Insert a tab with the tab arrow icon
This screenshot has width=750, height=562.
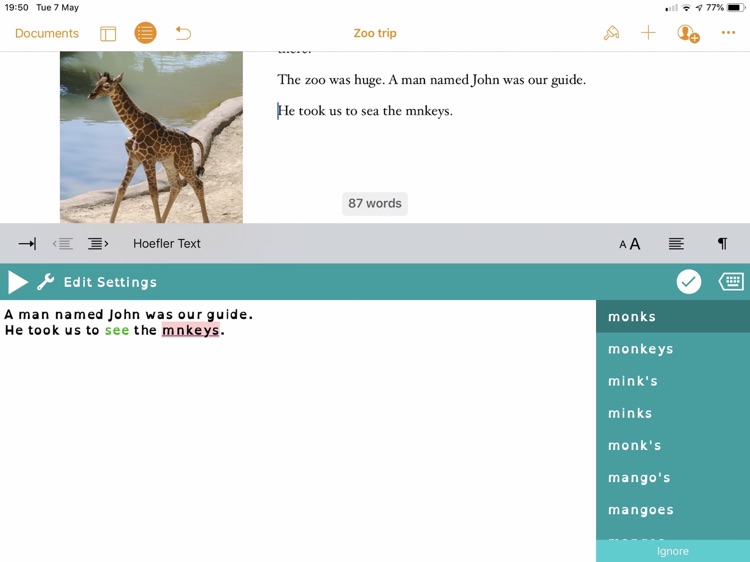[x=27, y=244]
